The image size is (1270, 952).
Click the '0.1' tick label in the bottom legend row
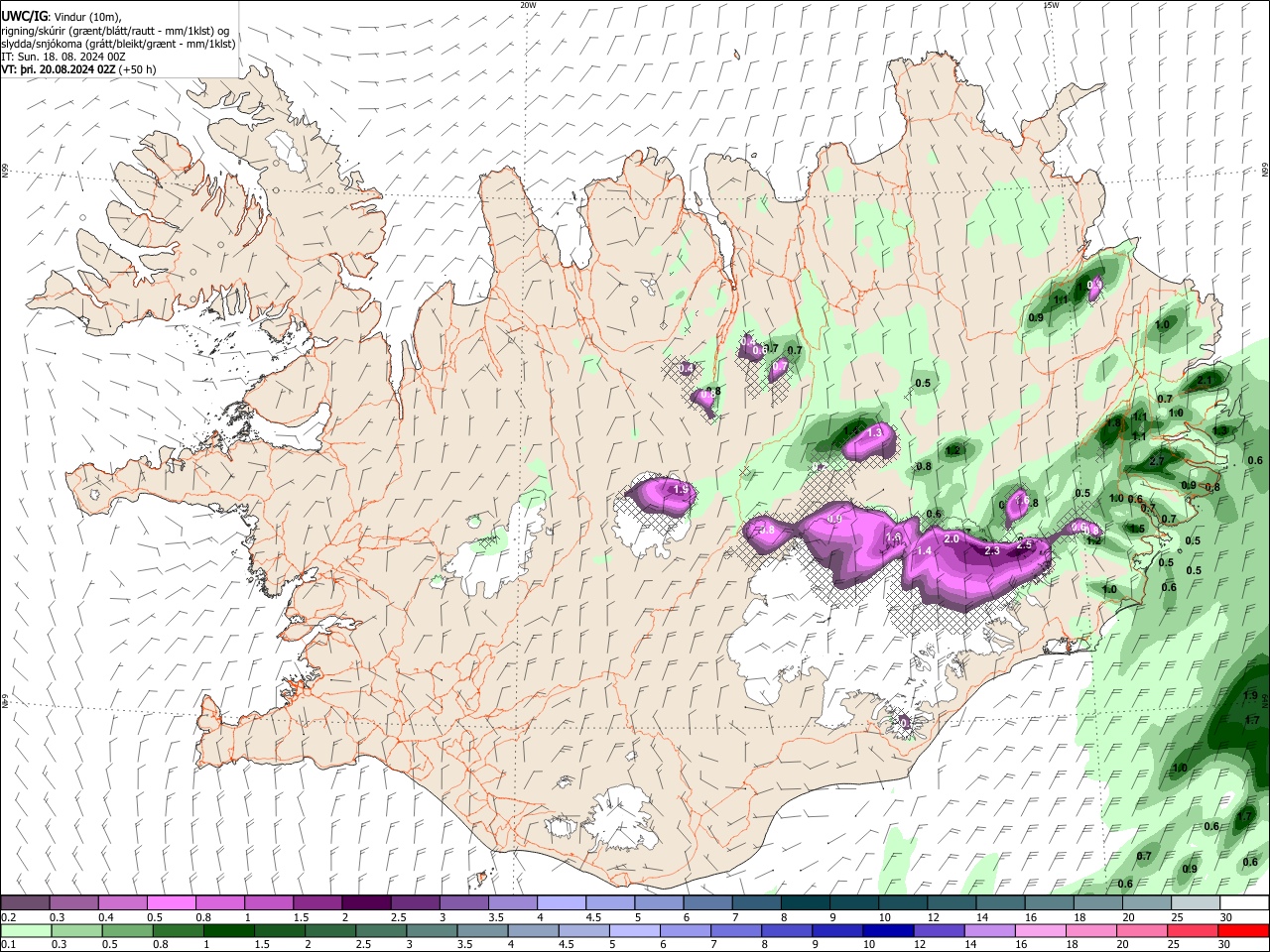click(x=8, y=944)
